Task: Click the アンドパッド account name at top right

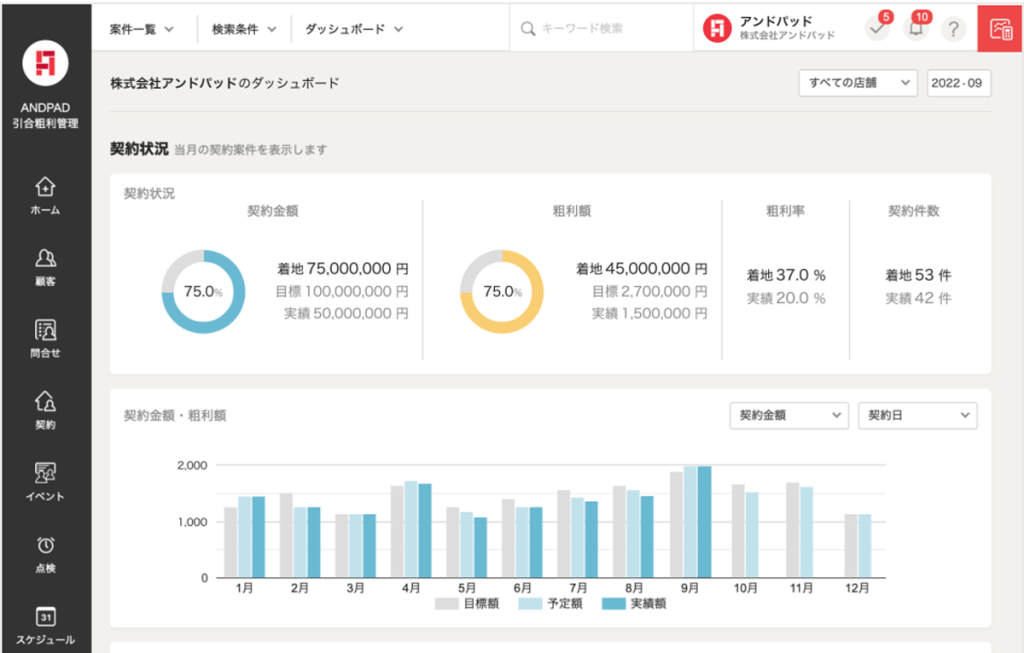Action: click(x=777, y=22)
